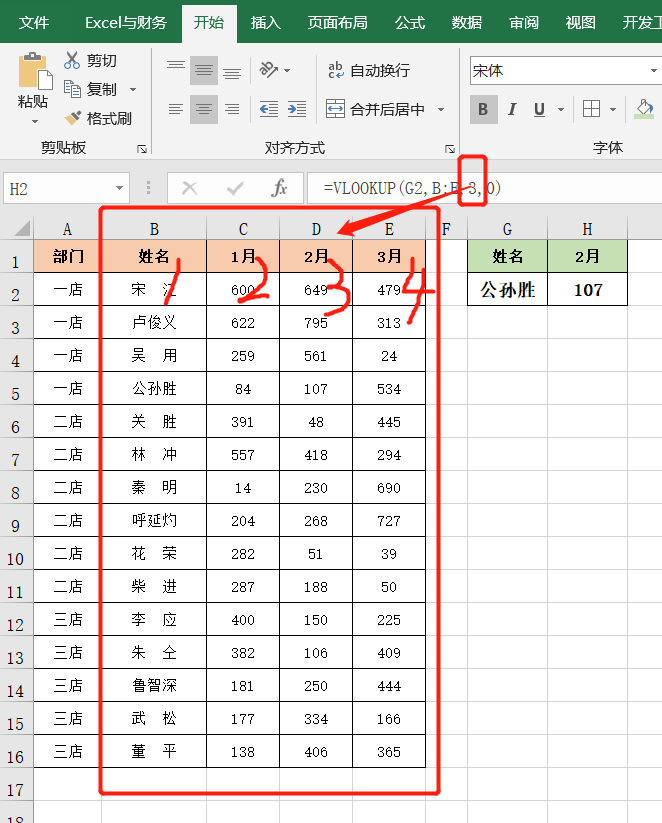This screenshot has width=662, height=823.
Task: Increase the cell indent
Action: (297, 109)
